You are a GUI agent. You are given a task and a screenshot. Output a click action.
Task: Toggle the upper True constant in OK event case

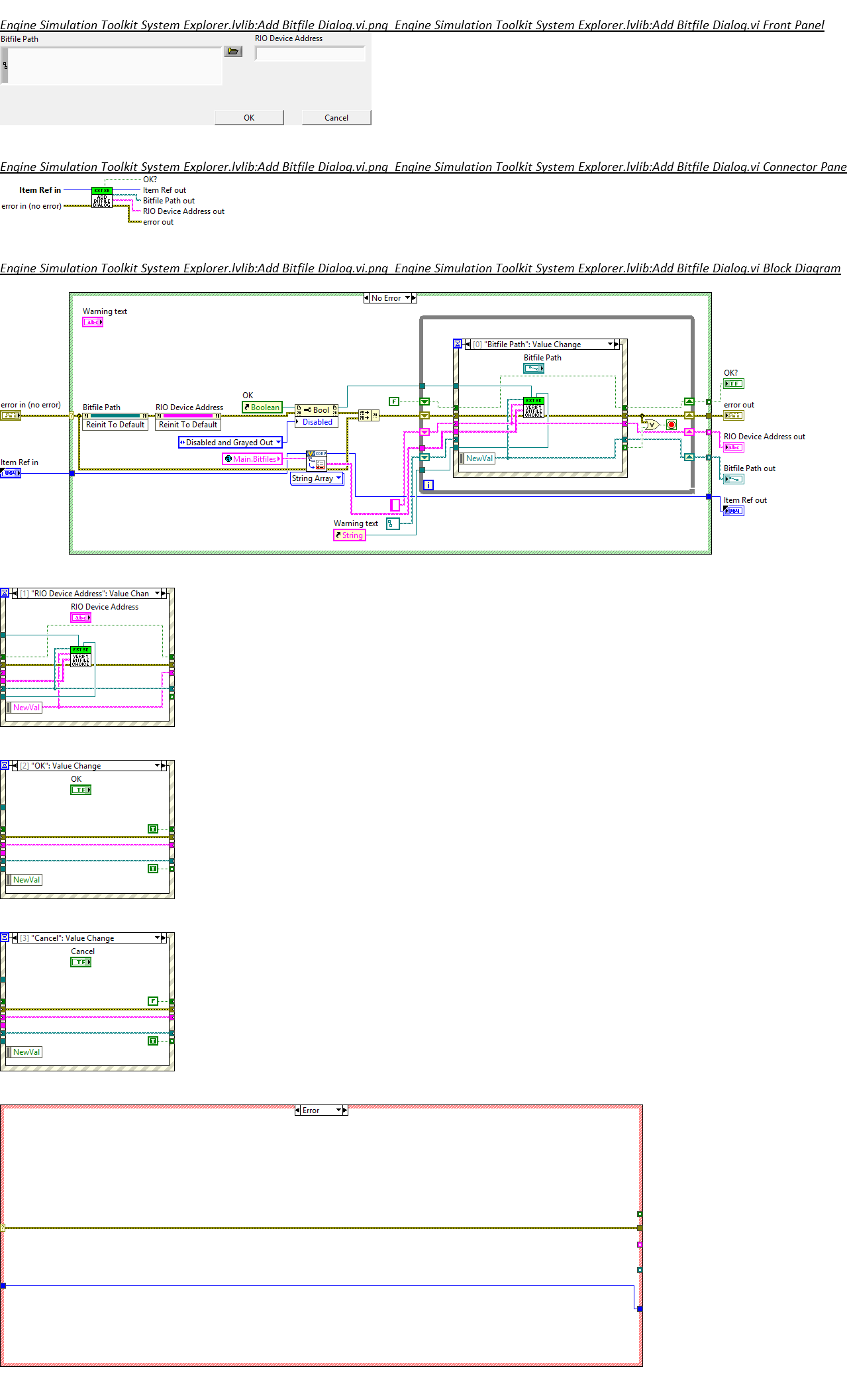click(153, 829)
